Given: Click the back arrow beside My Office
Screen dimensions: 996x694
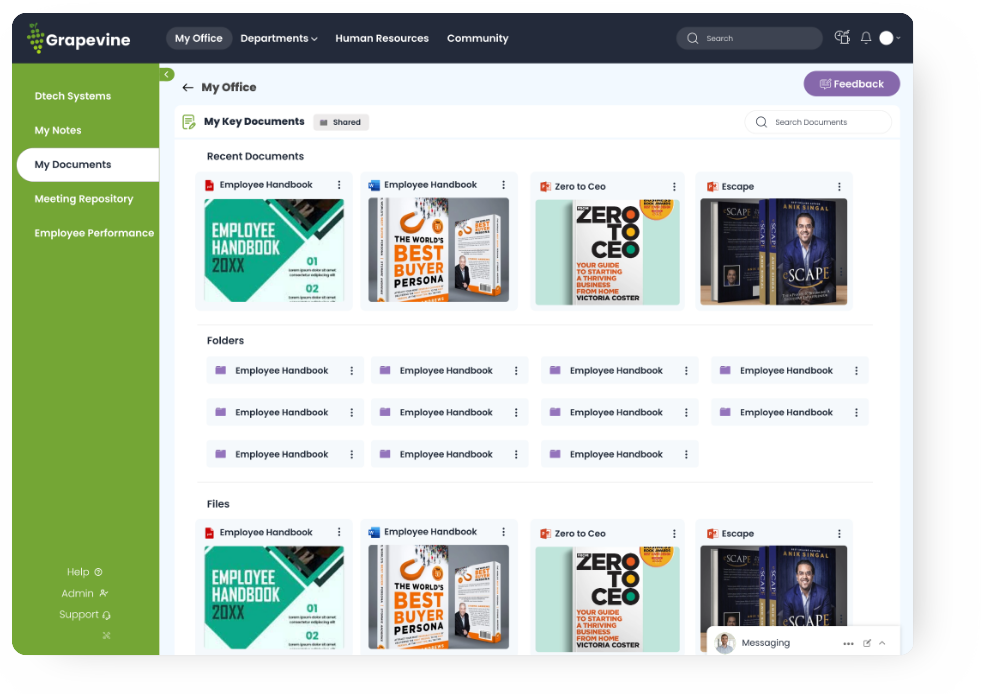Looking at the screenshot, I should [188, 88].
